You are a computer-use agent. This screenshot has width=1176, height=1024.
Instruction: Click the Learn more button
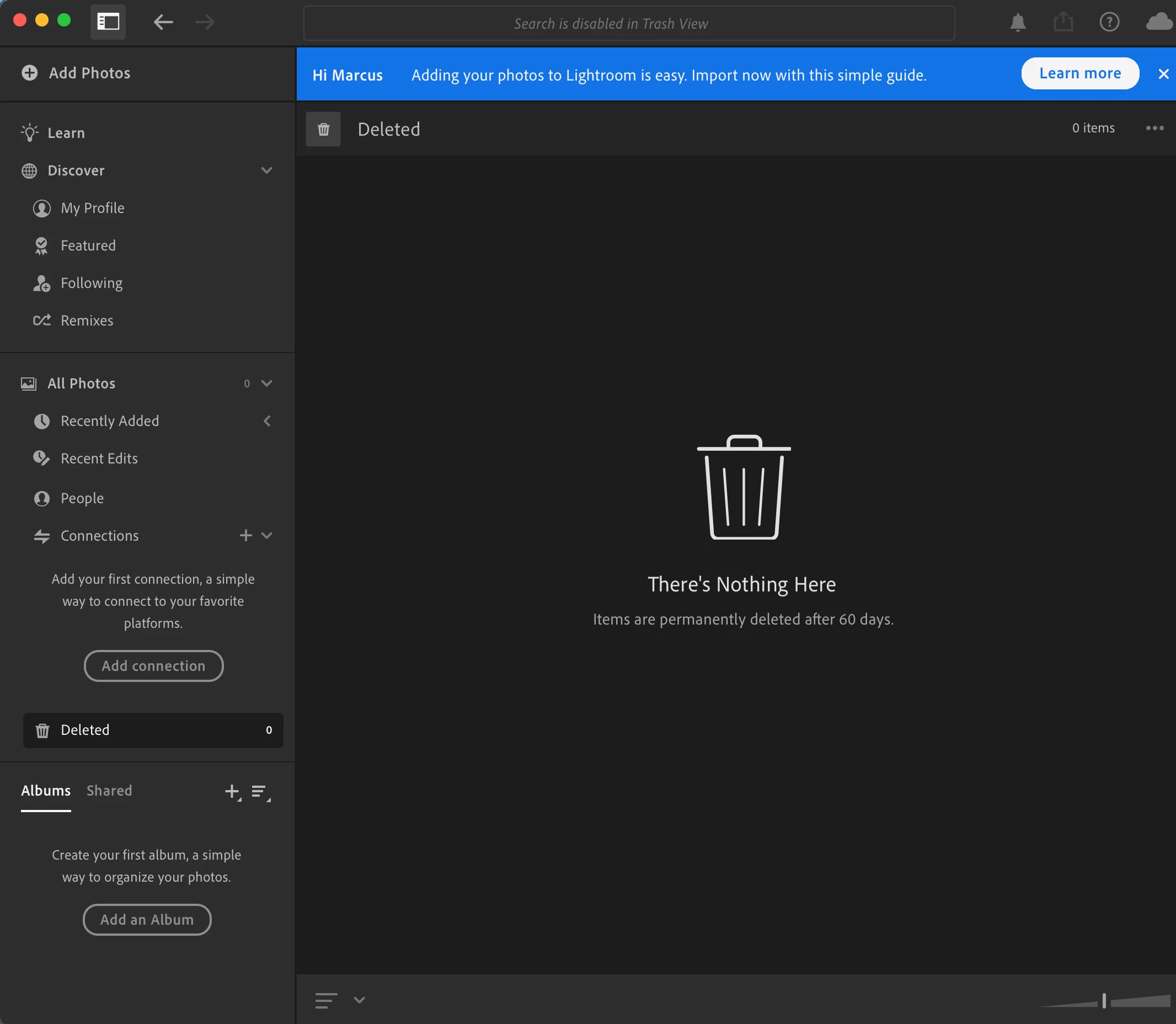click(1079, 74)
